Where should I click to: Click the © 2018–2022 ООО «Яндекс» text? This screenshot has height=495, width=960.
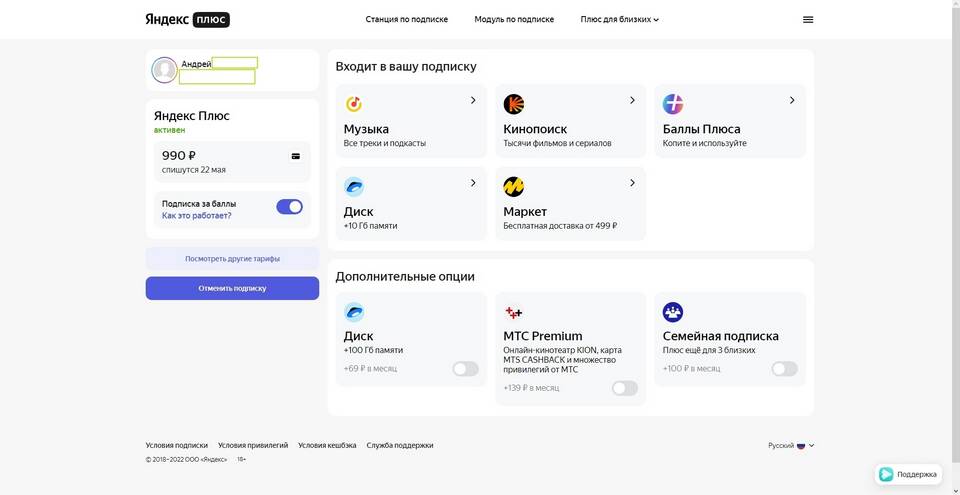click(186, 459)
